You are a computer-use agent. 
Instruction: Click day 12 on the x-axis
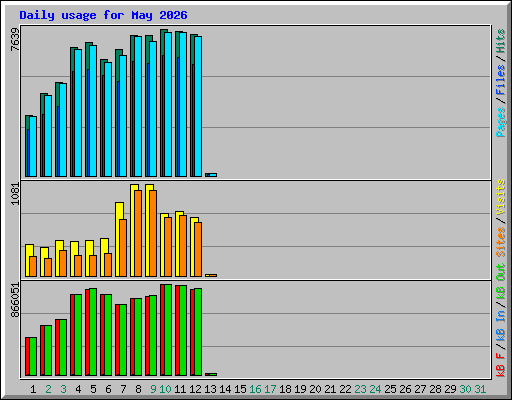195,389
